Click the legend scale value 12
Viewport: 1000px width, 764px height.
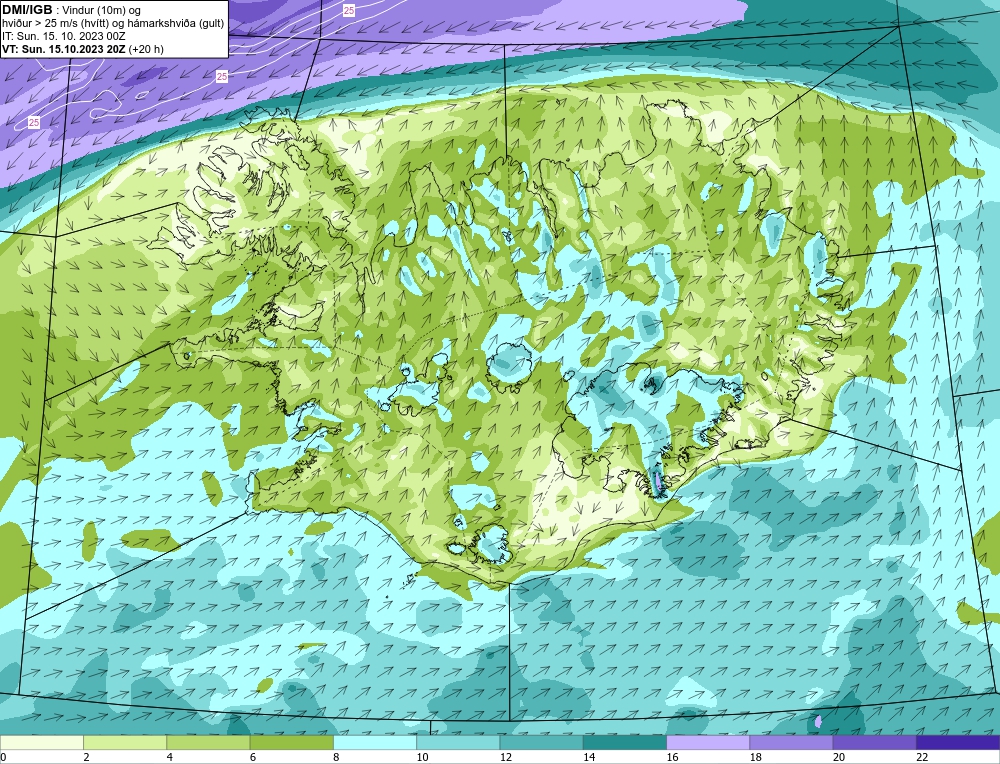coord(505,757)
